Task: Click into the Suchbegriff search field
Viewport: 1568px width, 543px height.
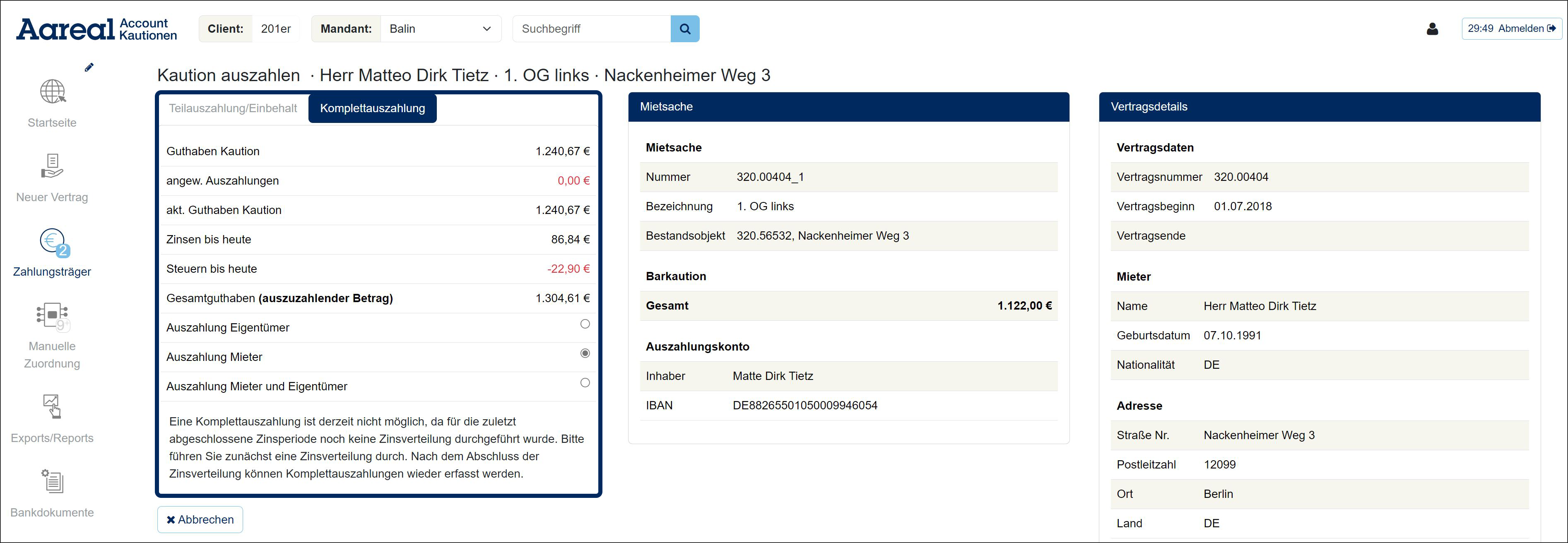Action: click(x=591, y=29)
